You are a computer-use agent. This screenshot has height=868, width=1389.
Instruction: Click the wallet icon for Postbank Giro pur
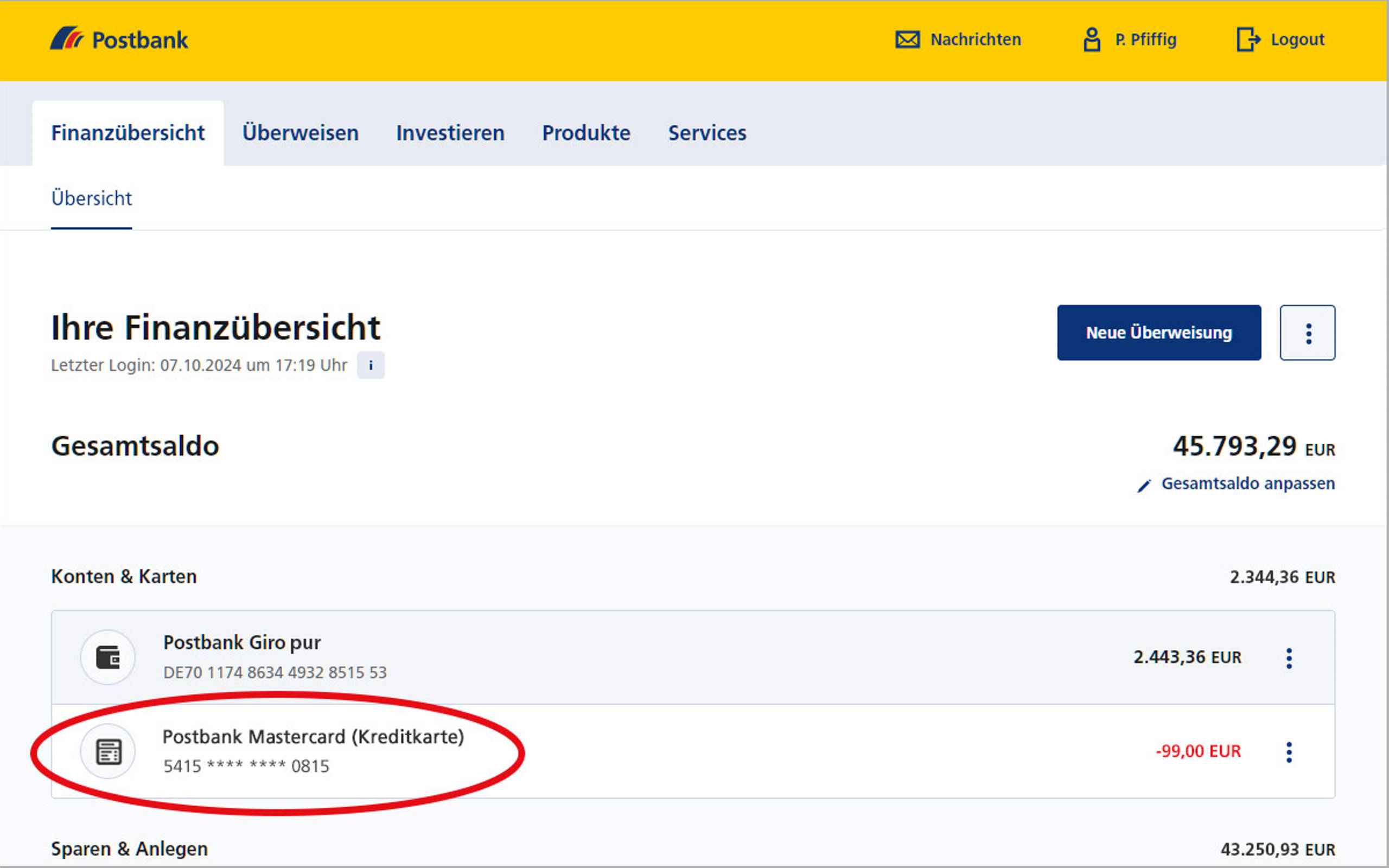pos(108,658)
